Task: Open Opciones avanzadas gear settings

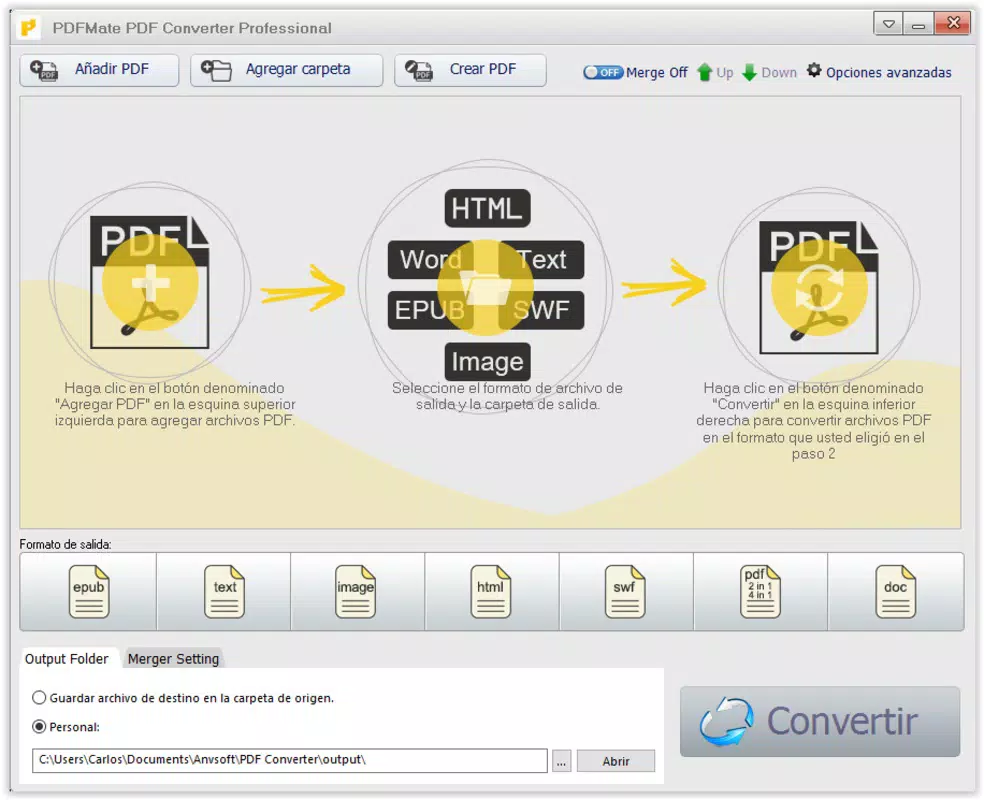Action: point(879,72)
